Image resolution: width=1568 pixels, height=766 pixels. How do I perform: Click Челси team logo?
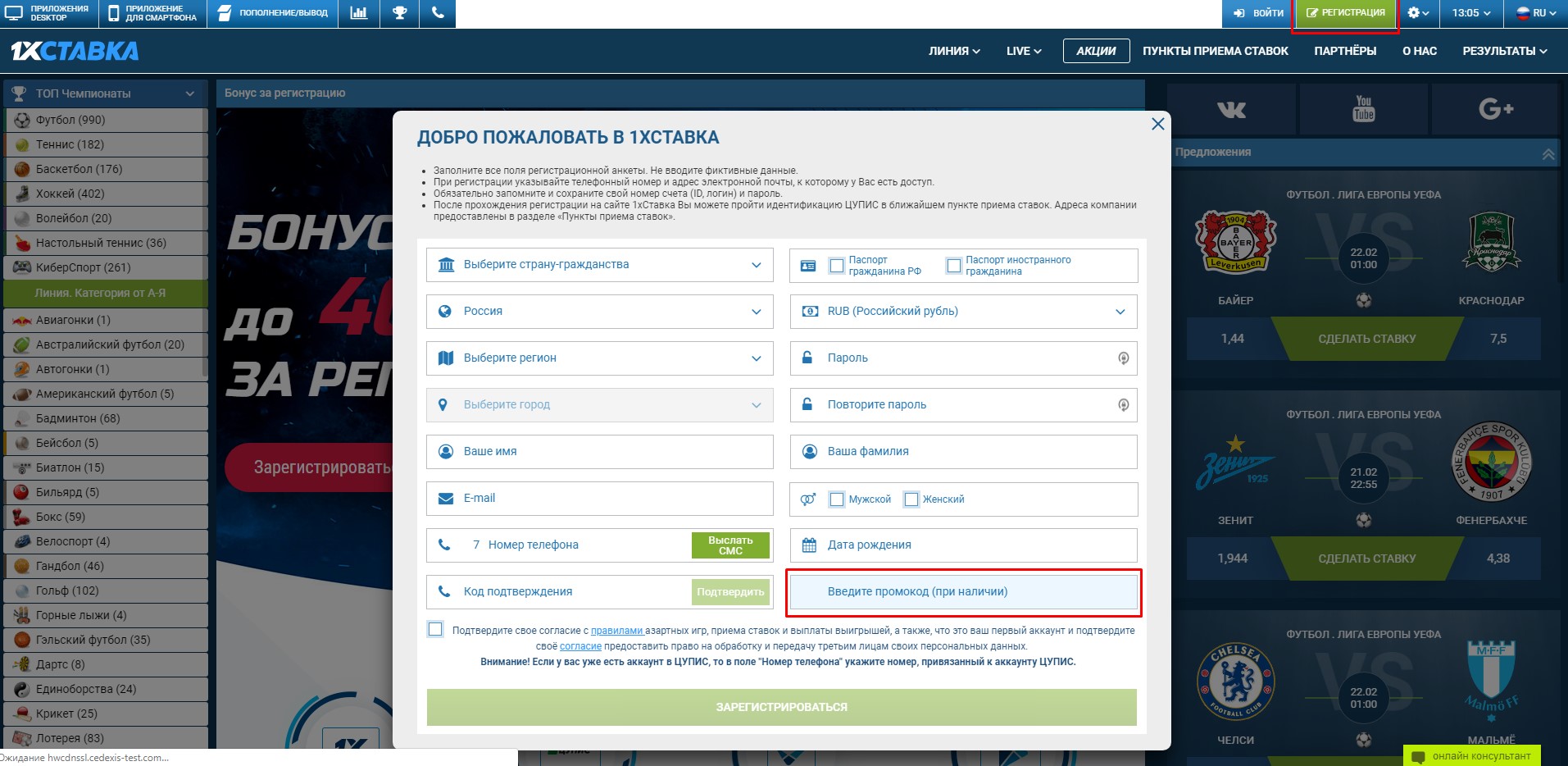(x=1235, y=681)
